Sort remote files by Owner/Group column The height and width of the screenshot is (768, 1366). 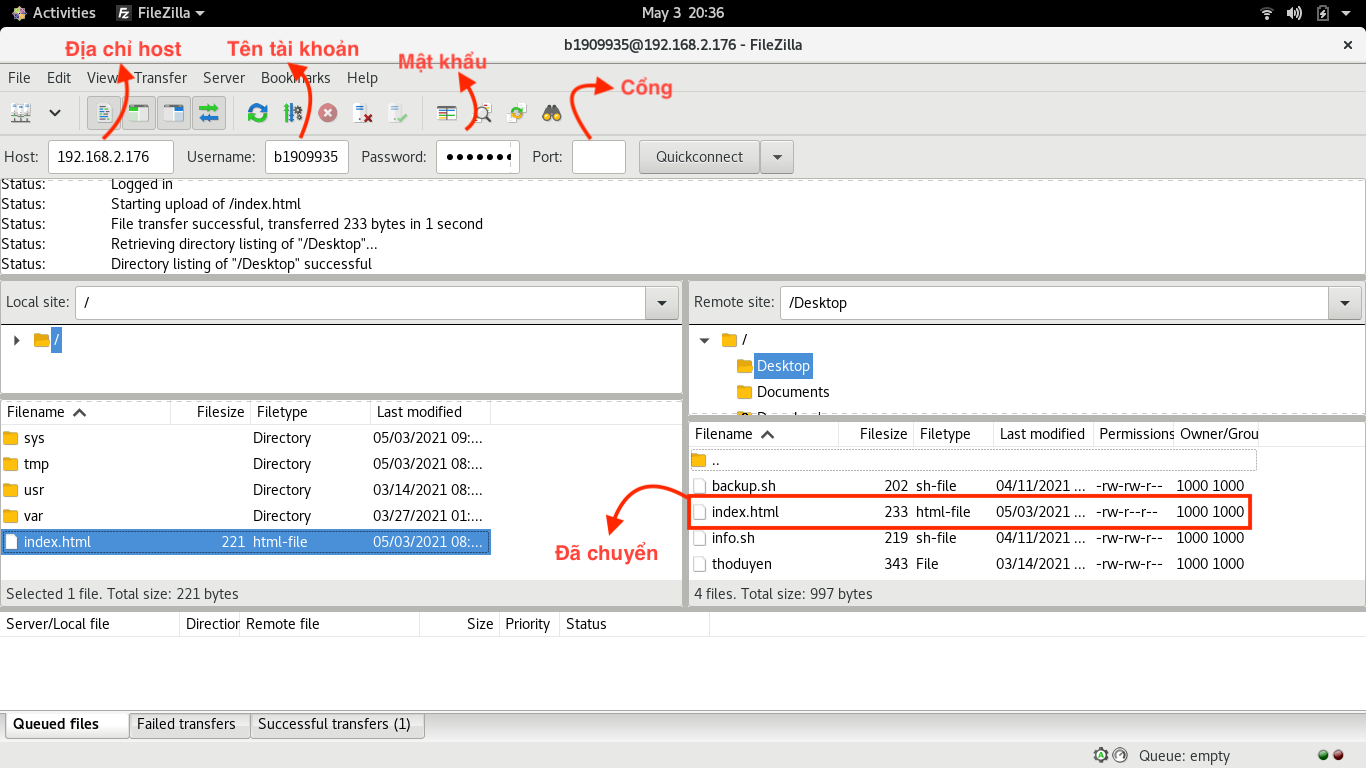(1217, 434)
